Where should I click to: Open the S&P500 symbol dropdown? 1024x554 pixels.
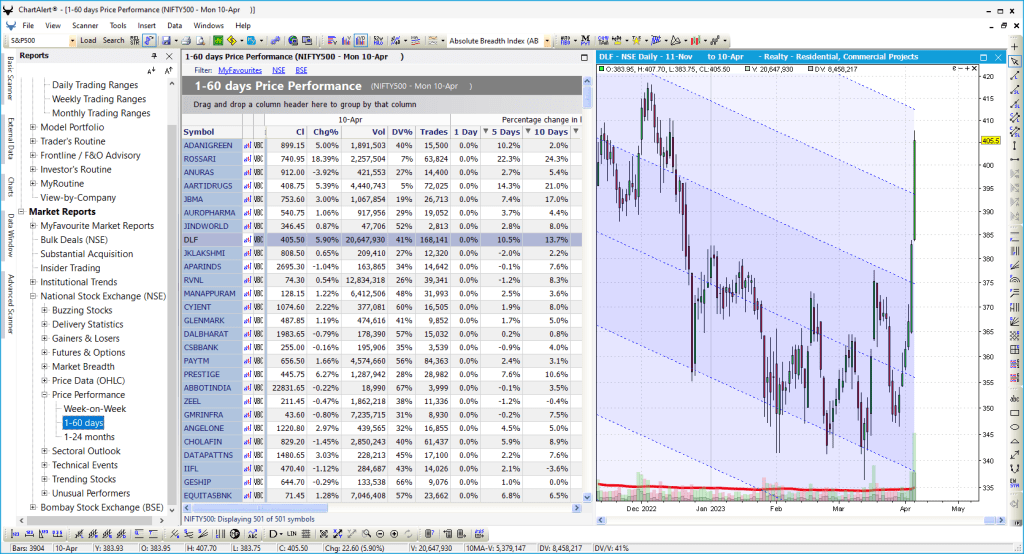pyautogui.click(x=72, y=41)
